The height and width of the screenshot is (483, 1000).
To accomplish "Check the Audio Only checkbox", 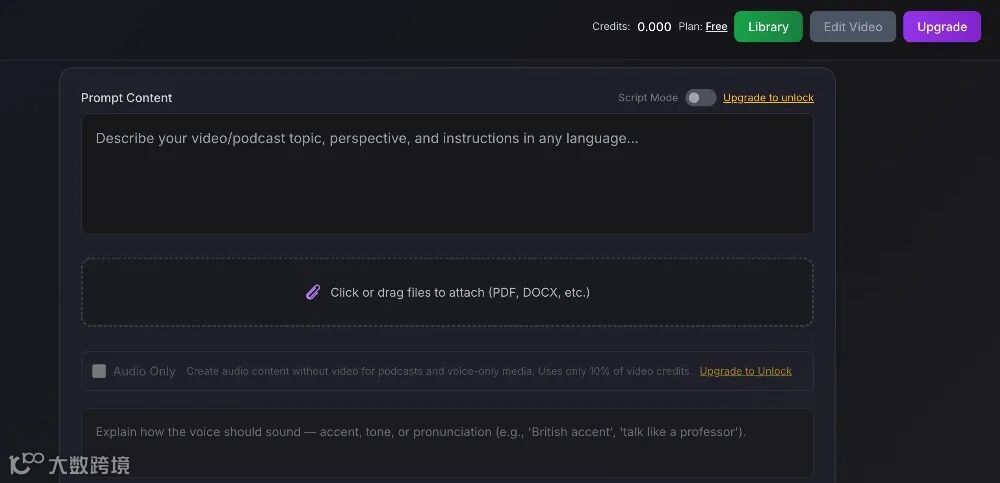I will tap(99, 371).
